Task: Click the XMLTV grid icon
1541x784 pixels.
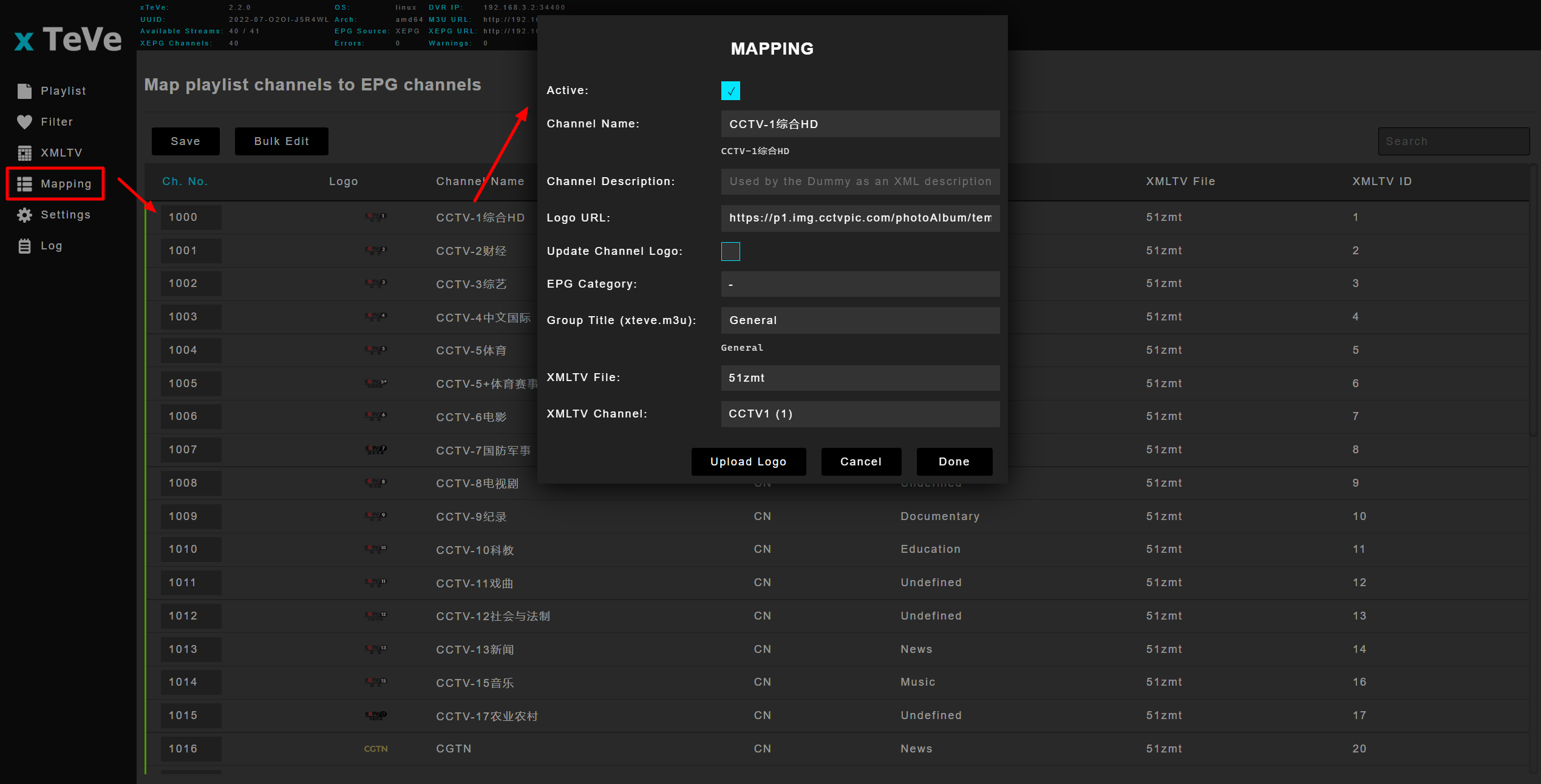Action: pyautogui.click(x=24, y=153)
